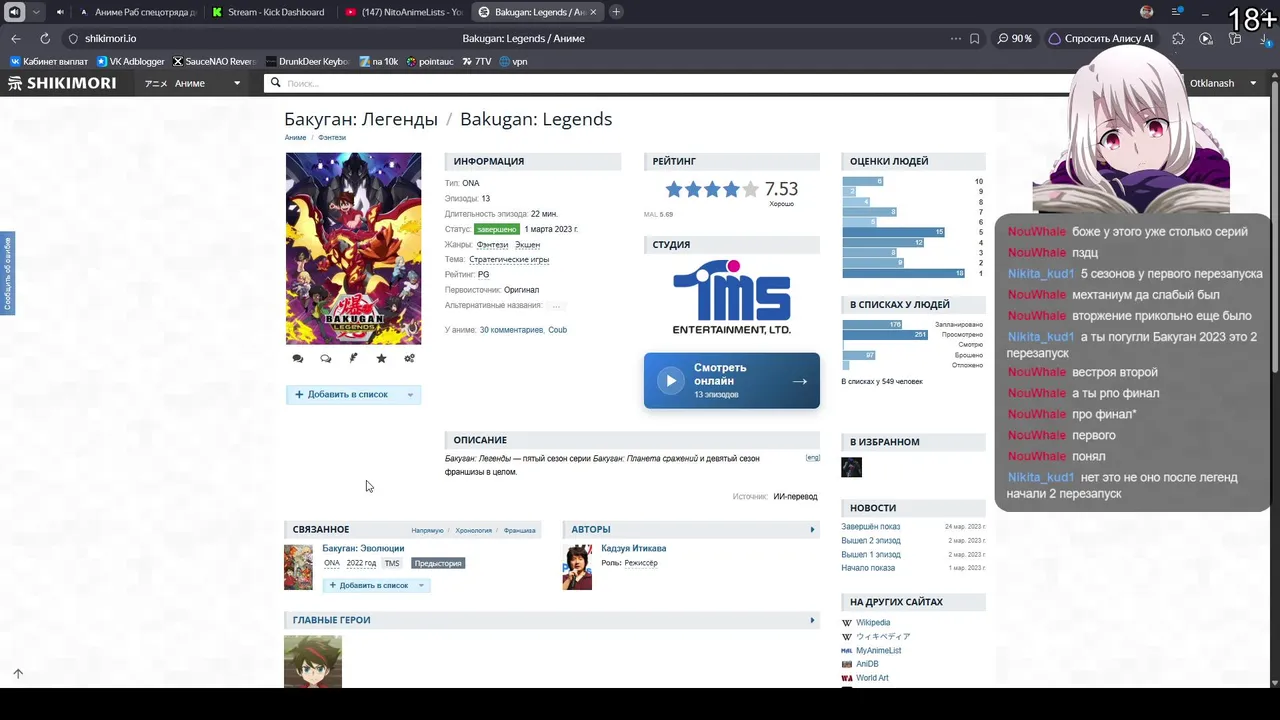1280x720 pixels.
Task: Expand the Авторы section arrow
Action: (x=812, y=530)
